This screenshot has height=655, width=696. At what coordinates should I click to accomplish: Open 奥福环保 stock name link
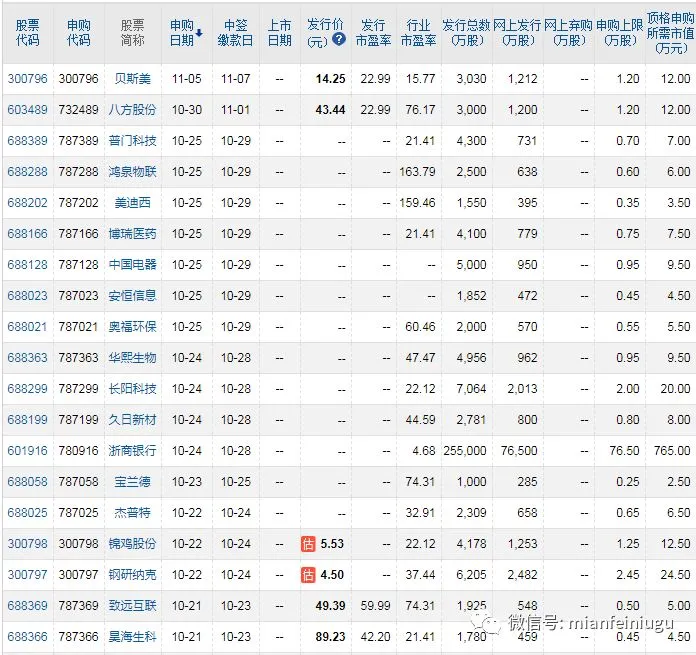point(132,327)
